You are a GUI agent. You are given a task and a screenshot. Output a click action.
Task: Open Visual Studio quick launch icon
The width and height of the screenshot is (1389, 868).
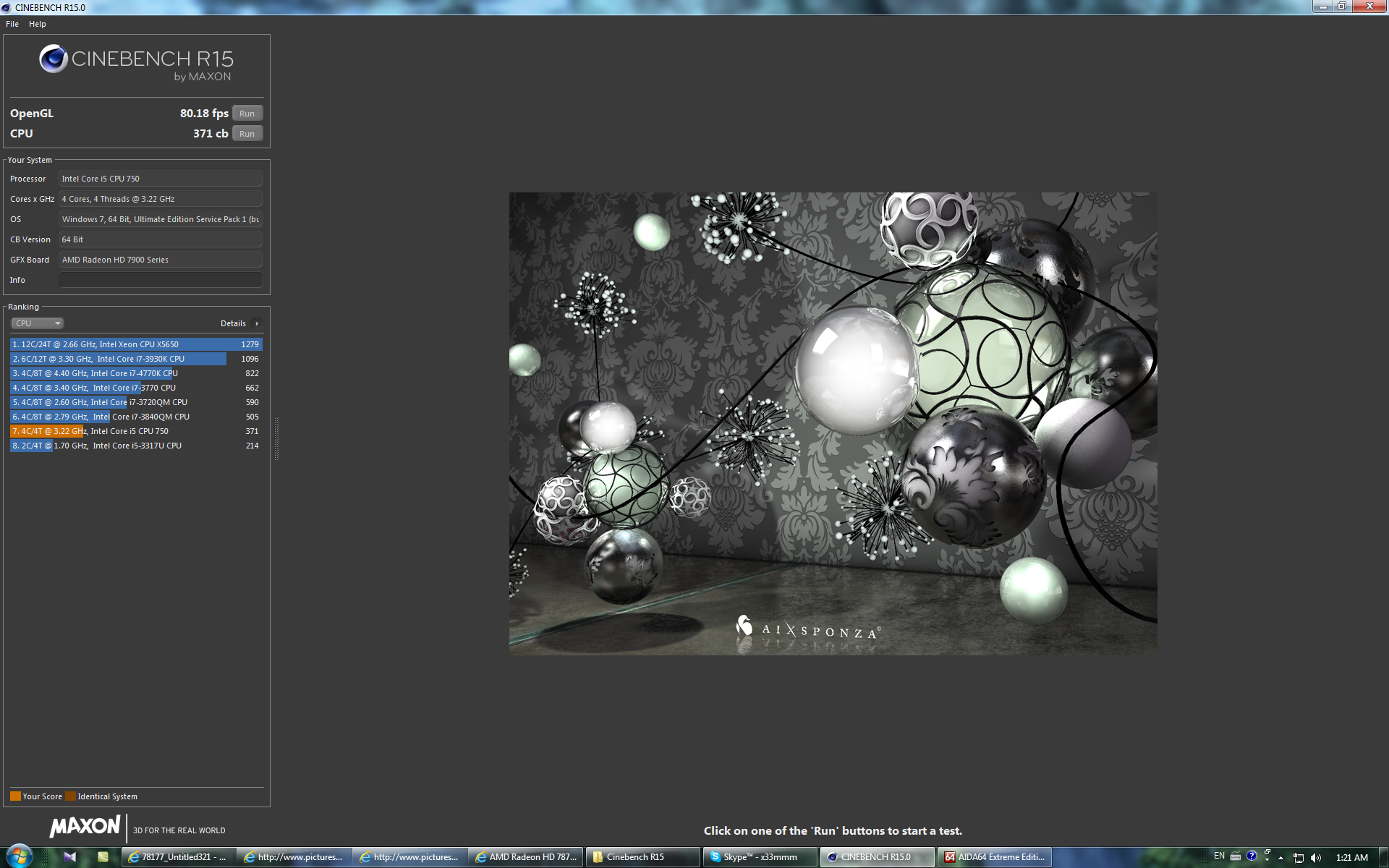[x=70, y=857]
